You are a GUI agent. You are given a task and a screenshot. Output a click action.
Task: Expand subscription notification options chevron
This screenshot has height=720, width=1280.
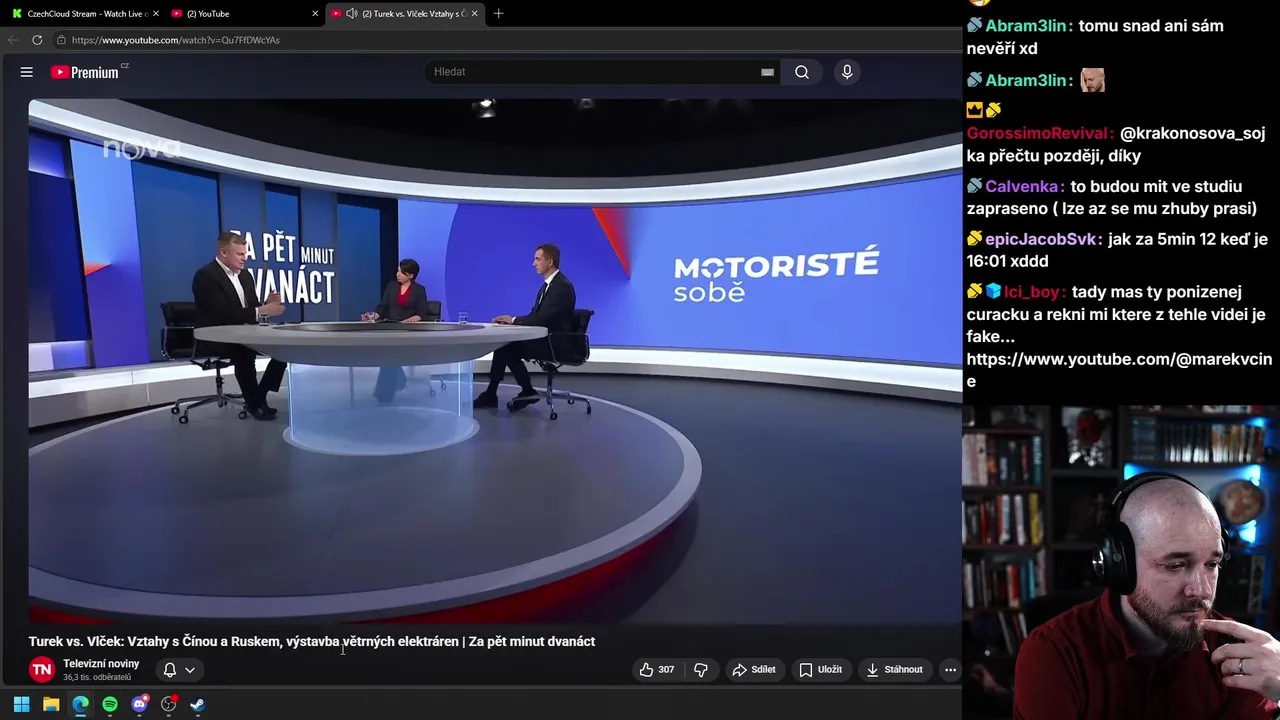pos(190,670)
